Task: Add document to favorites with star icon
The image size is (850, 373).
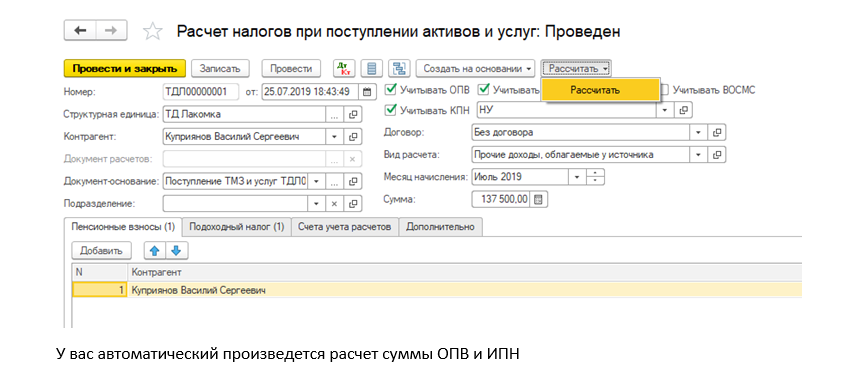Action: [x=152, y=31]
